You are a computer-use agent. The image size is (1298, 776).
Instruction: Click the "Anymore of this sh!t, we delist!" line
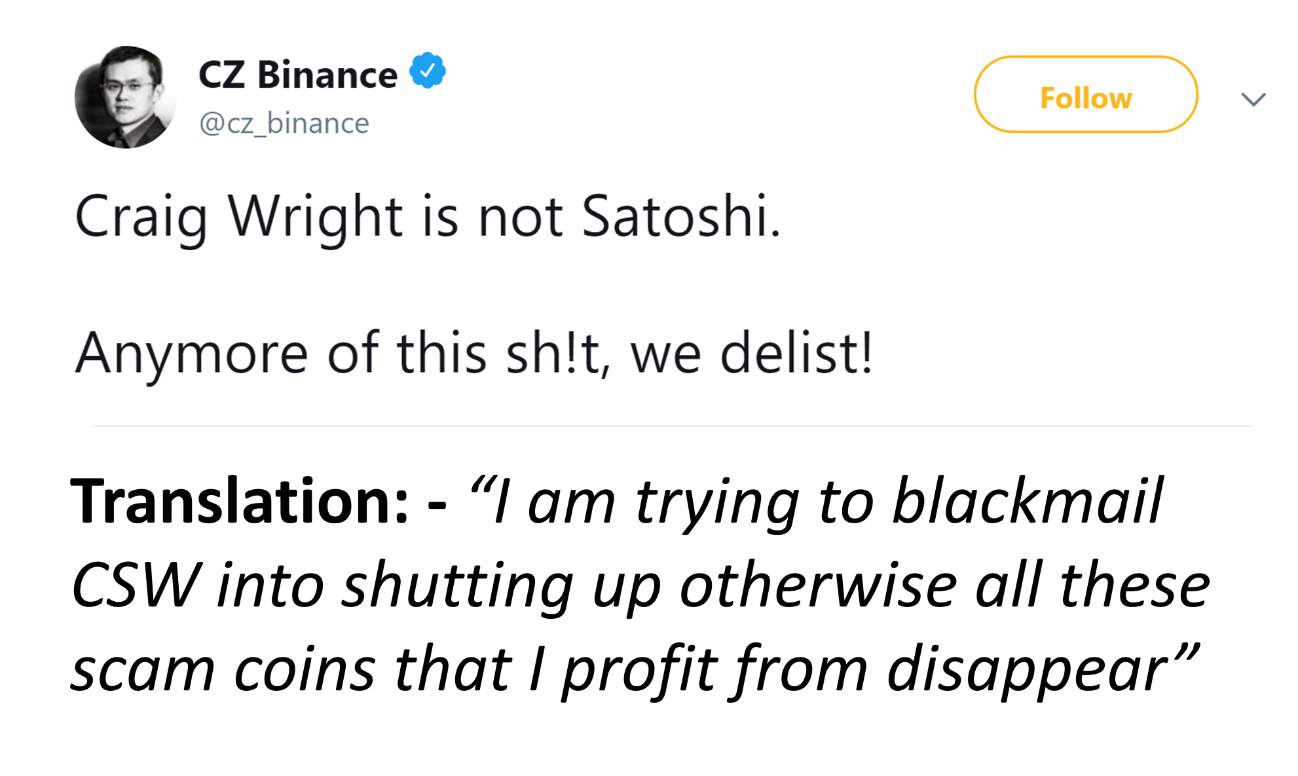(x=473, y=354)
